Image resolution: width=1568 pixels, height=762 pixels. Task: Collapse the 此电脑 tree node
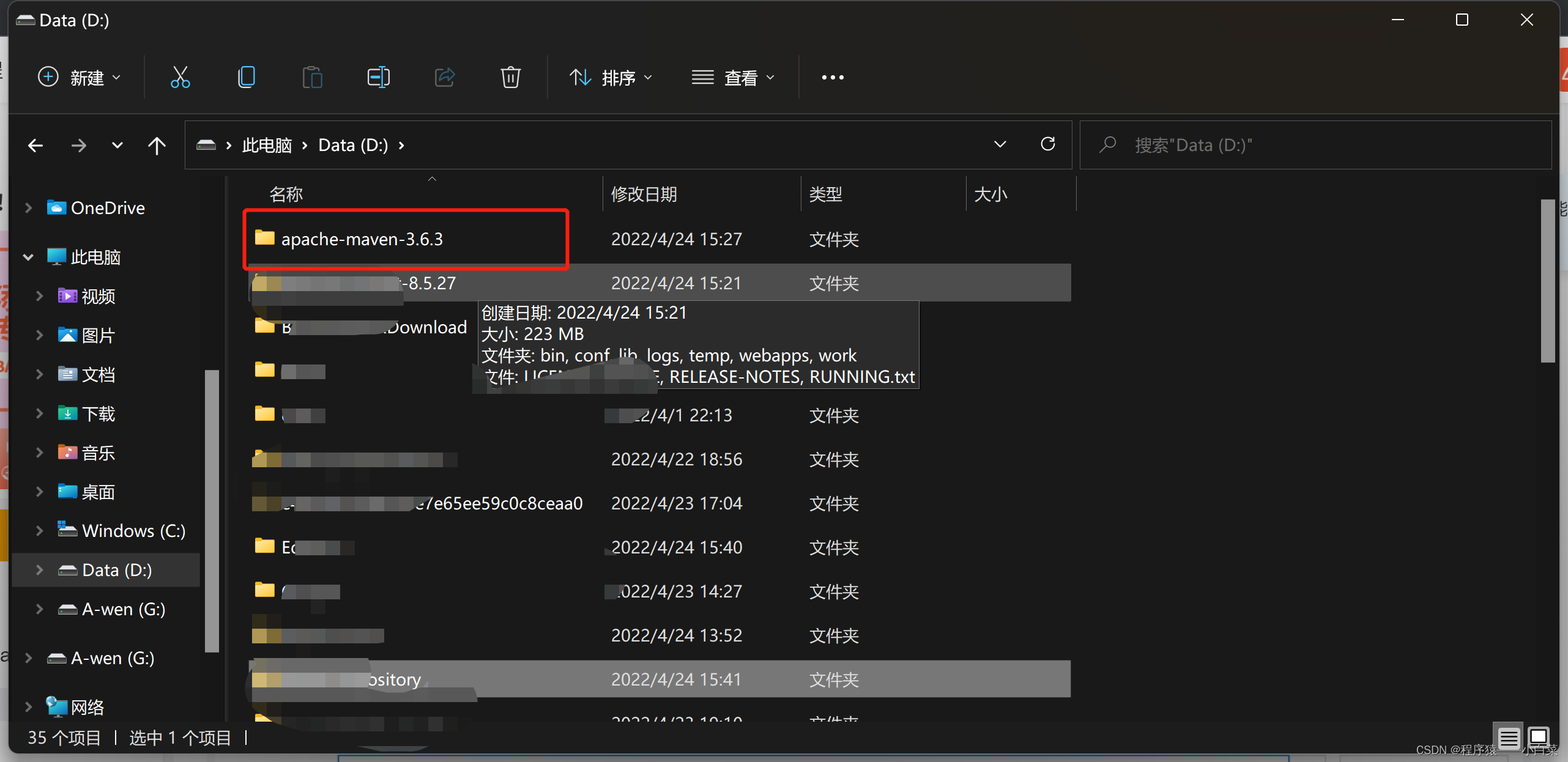(28, 257)
